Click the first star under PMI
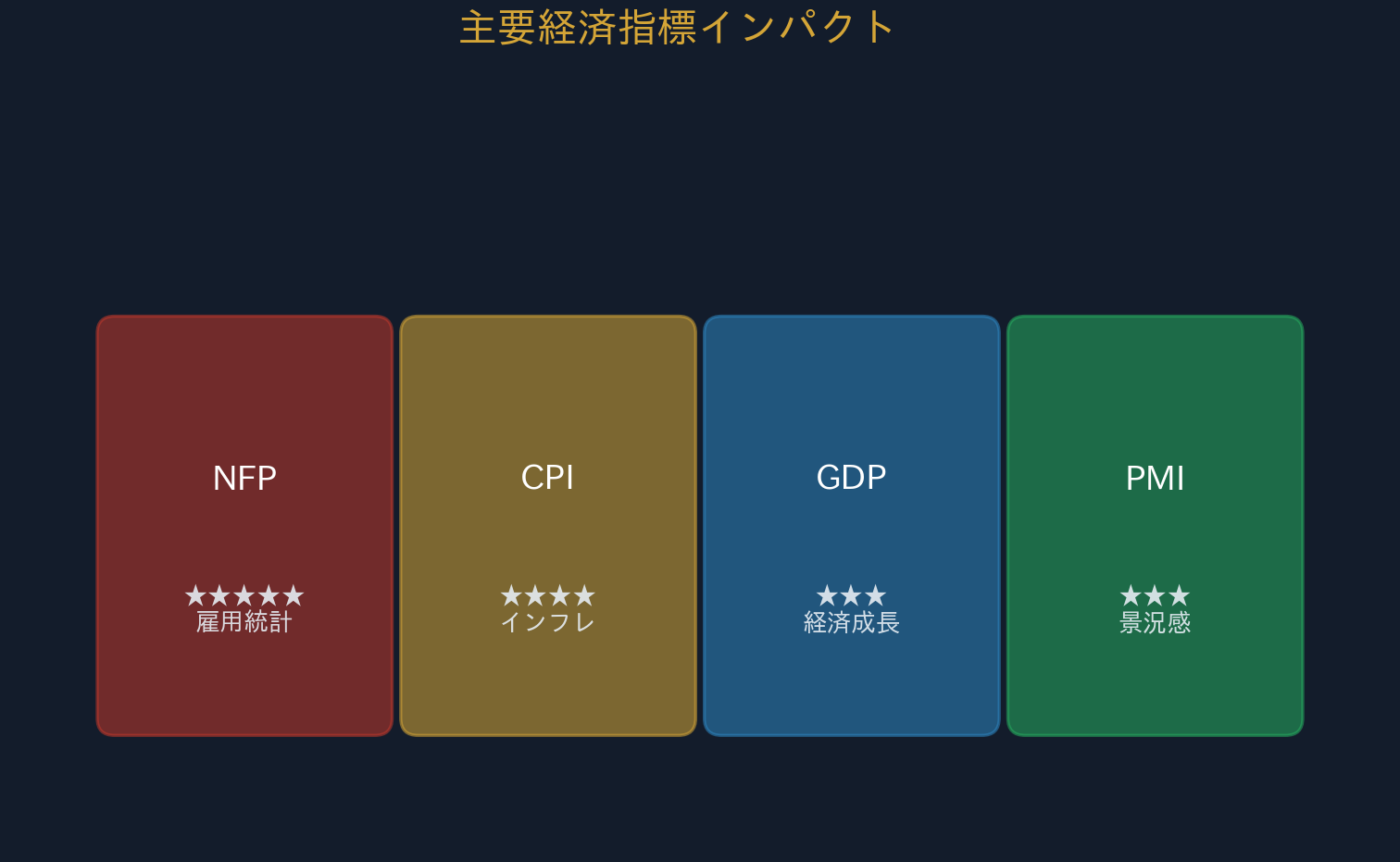 coord(1131,595)
